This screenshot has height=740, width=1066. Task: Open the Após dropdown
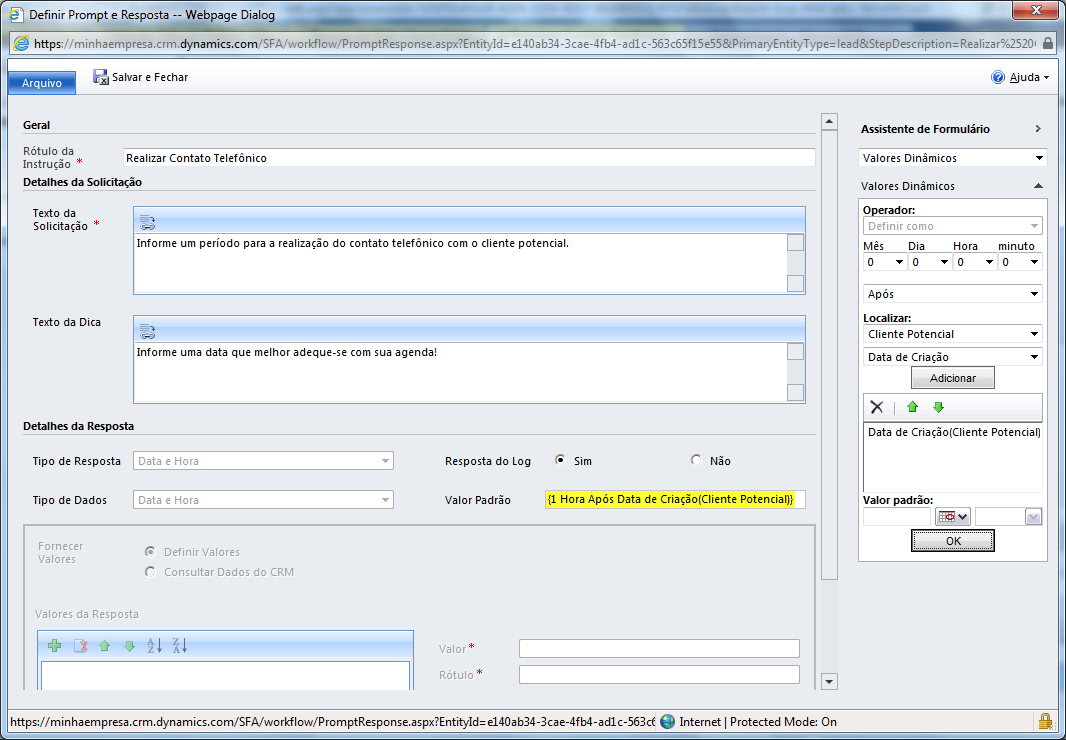[952, 294]
